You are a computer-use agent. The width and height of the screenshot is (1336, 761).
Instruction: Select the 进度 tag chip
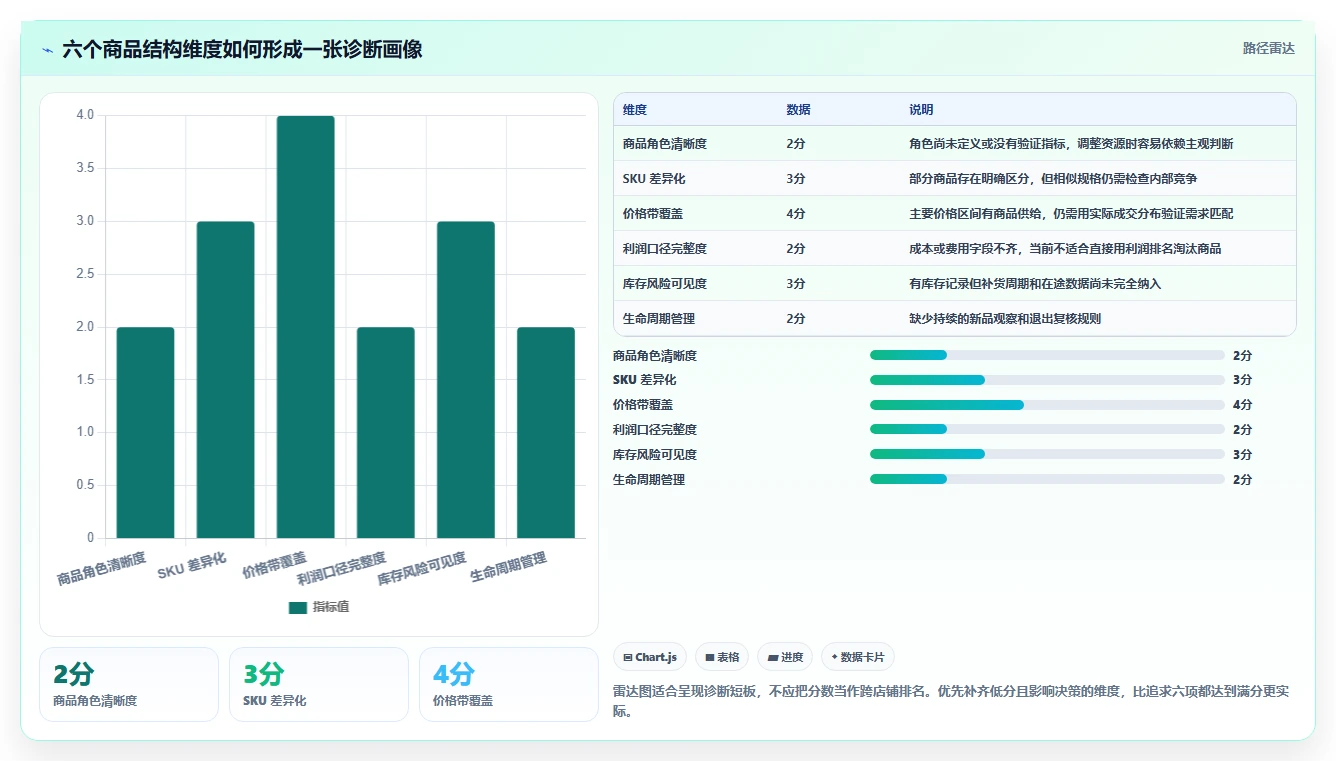point(785,657)
